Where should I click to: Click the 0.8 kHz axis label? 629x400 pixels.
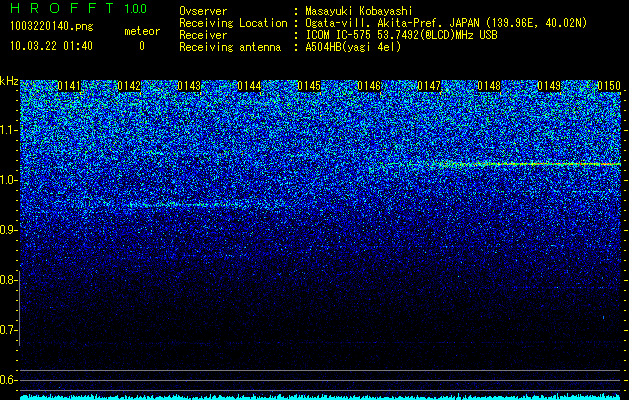click(x=8, y=280)
